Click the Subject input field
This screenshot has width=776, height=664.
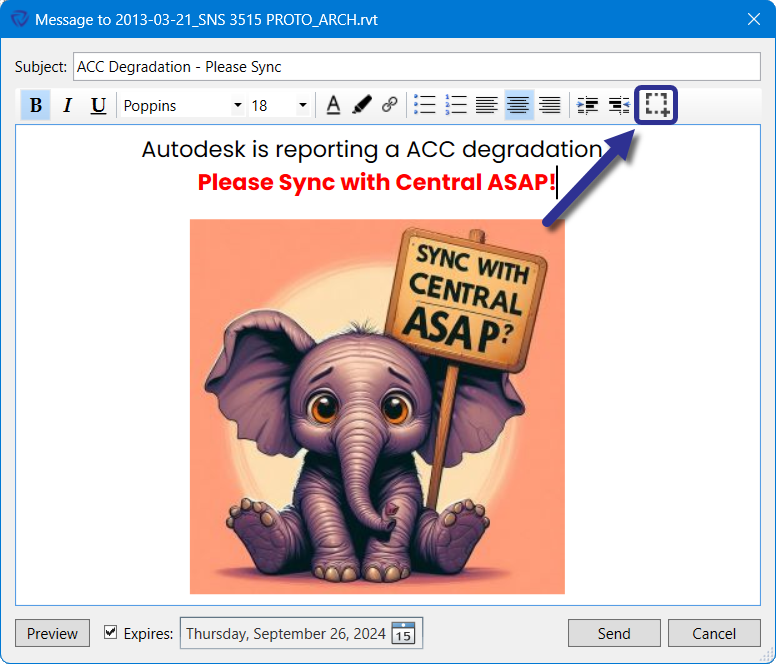point(417,67)
